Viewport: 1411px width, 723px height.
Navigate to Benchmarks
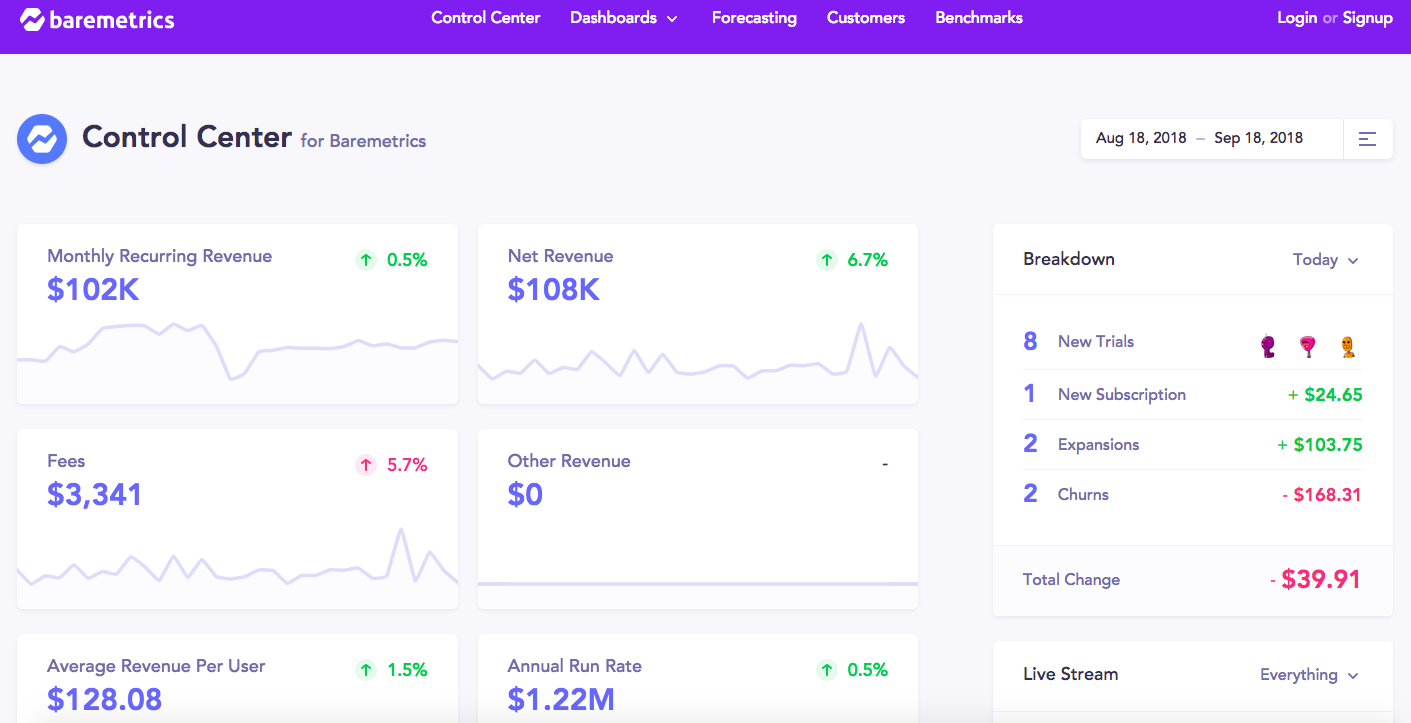978,18
